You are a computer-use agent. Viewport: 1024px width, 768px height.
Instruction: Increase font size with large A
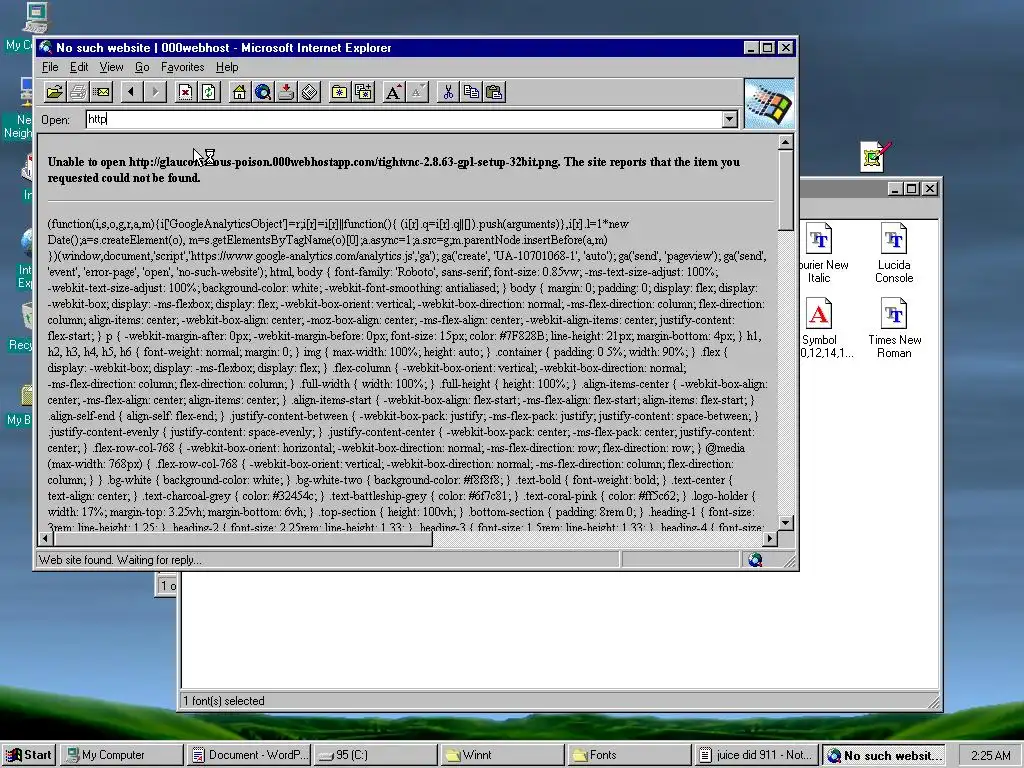393,92
